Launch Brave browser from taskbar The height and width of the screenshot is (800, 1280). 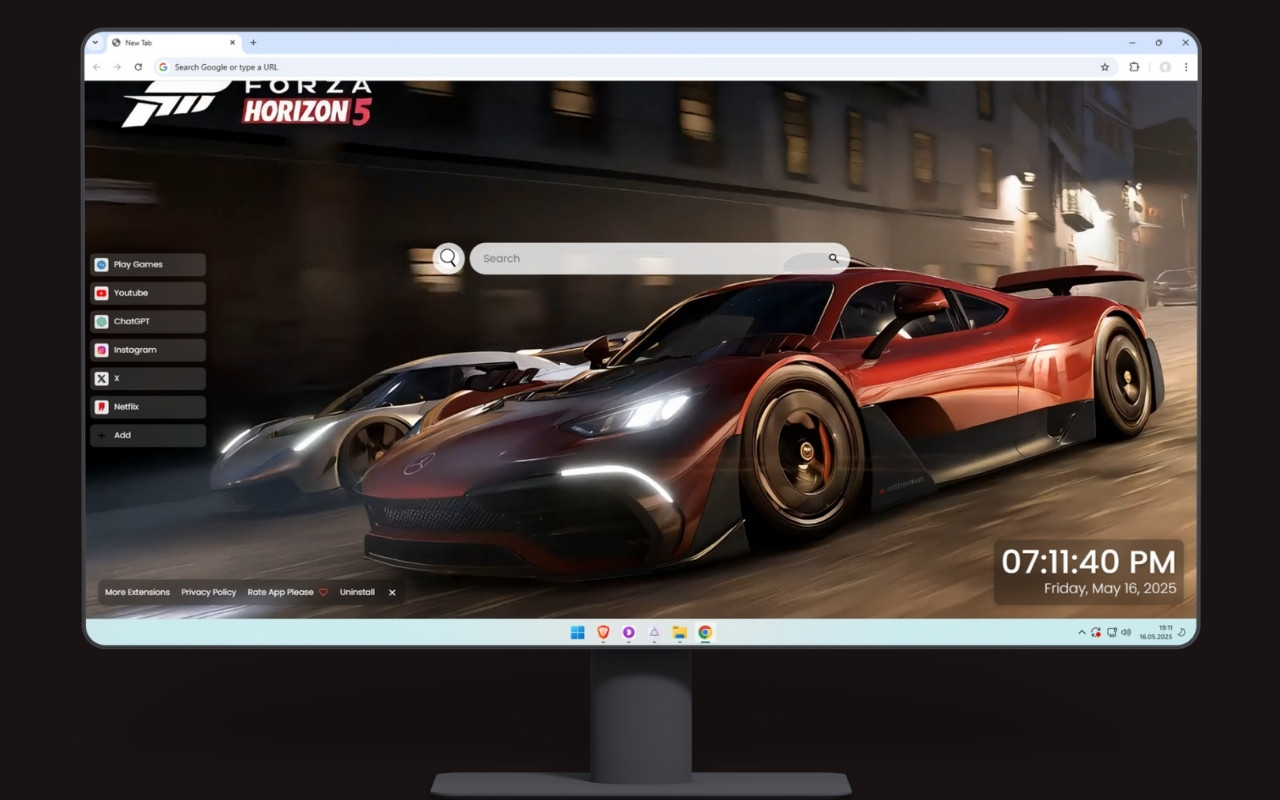[x=603, y=632]
